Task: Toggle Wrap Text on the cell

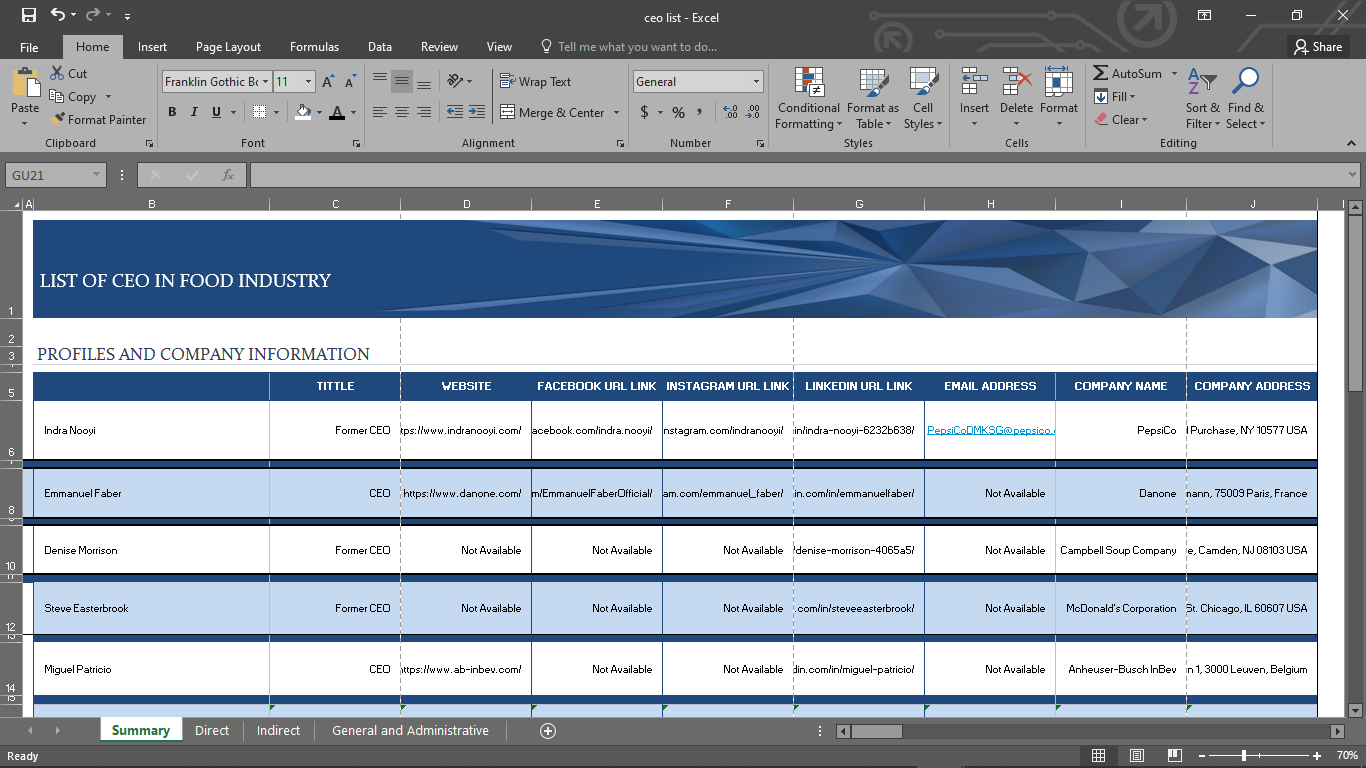Action: pos(536,82)
